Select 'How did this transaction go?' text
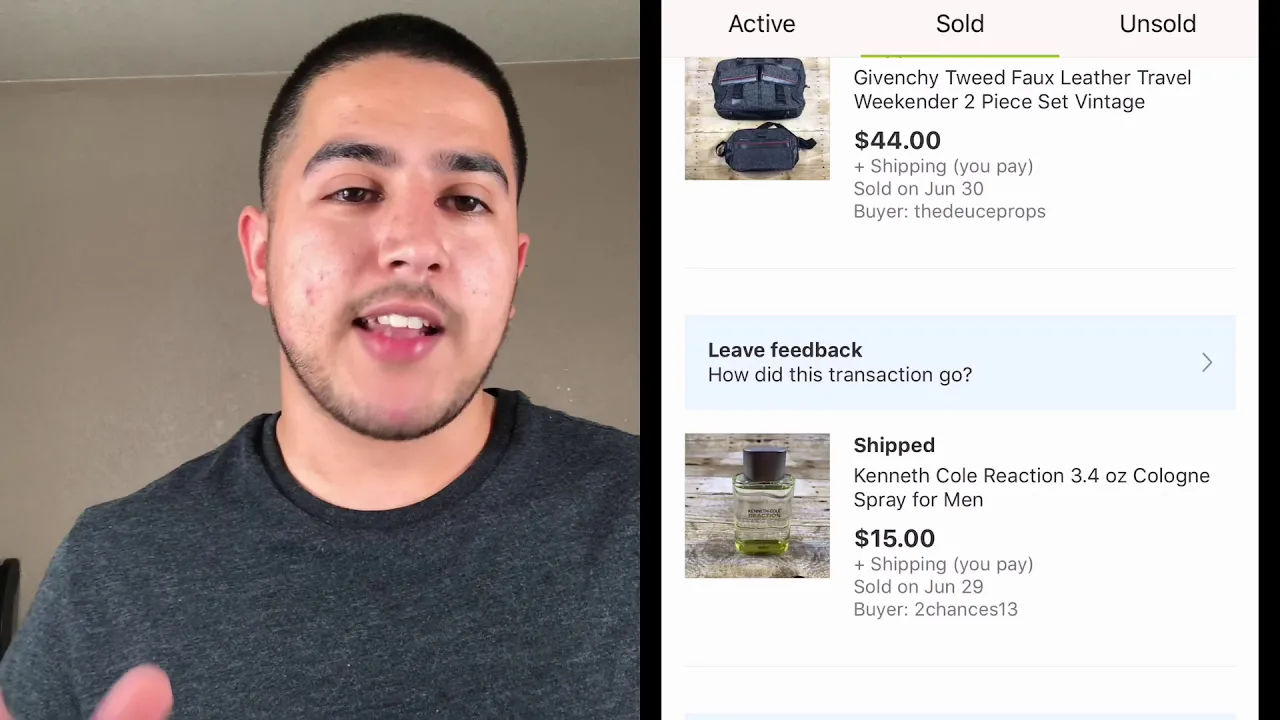Image resolution: width=1280 pixels, height=720 pixels. click(840, 375)
